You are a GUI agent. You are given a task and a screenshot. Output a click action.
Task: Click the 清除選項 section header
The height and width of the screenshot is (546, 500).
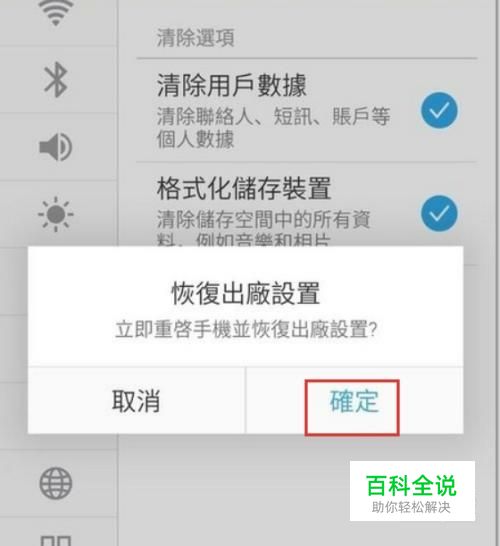(x=195, y=38)
